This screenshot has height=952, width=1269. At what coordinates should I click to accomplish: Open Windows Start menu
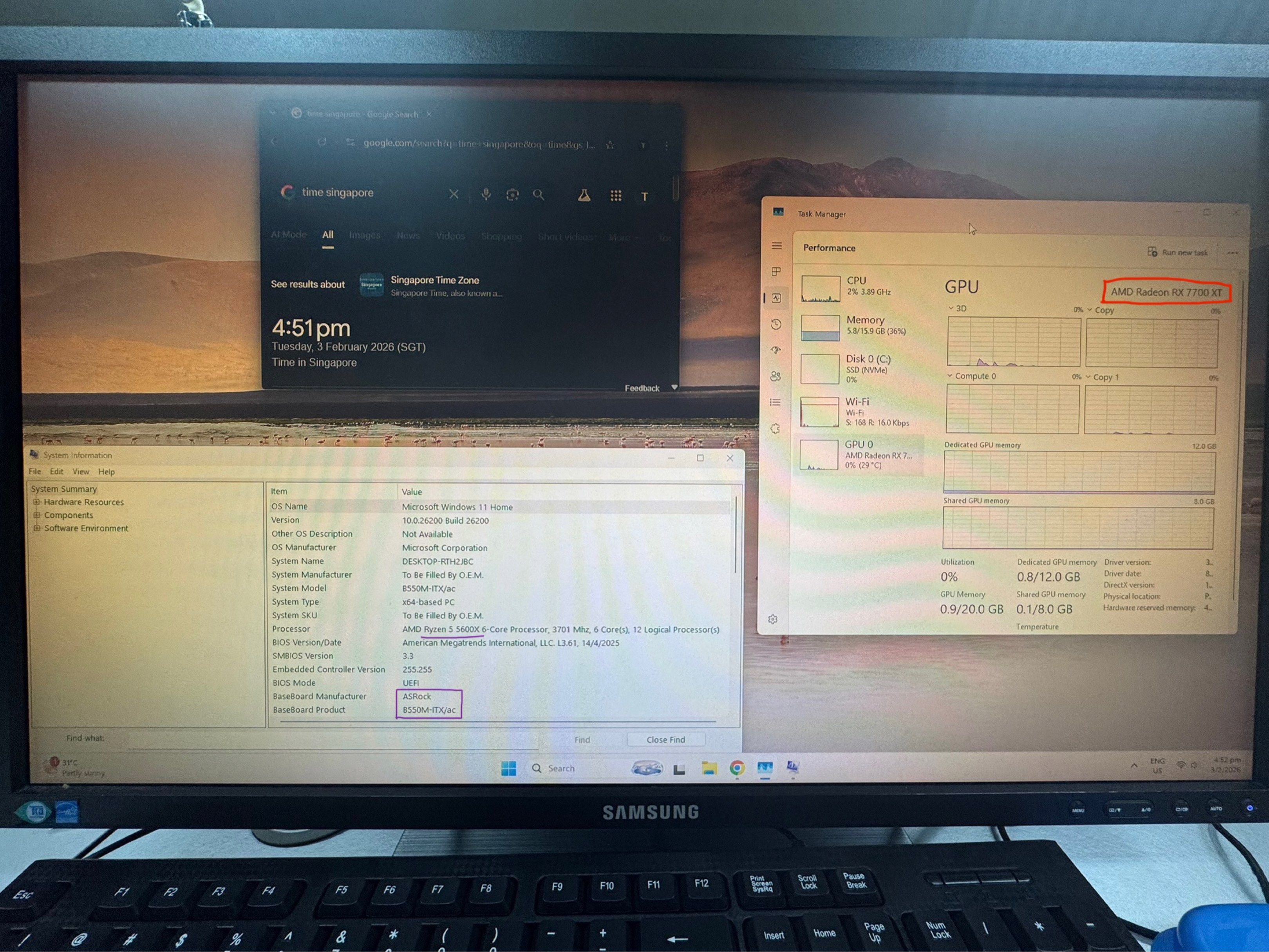pos(508,768)
